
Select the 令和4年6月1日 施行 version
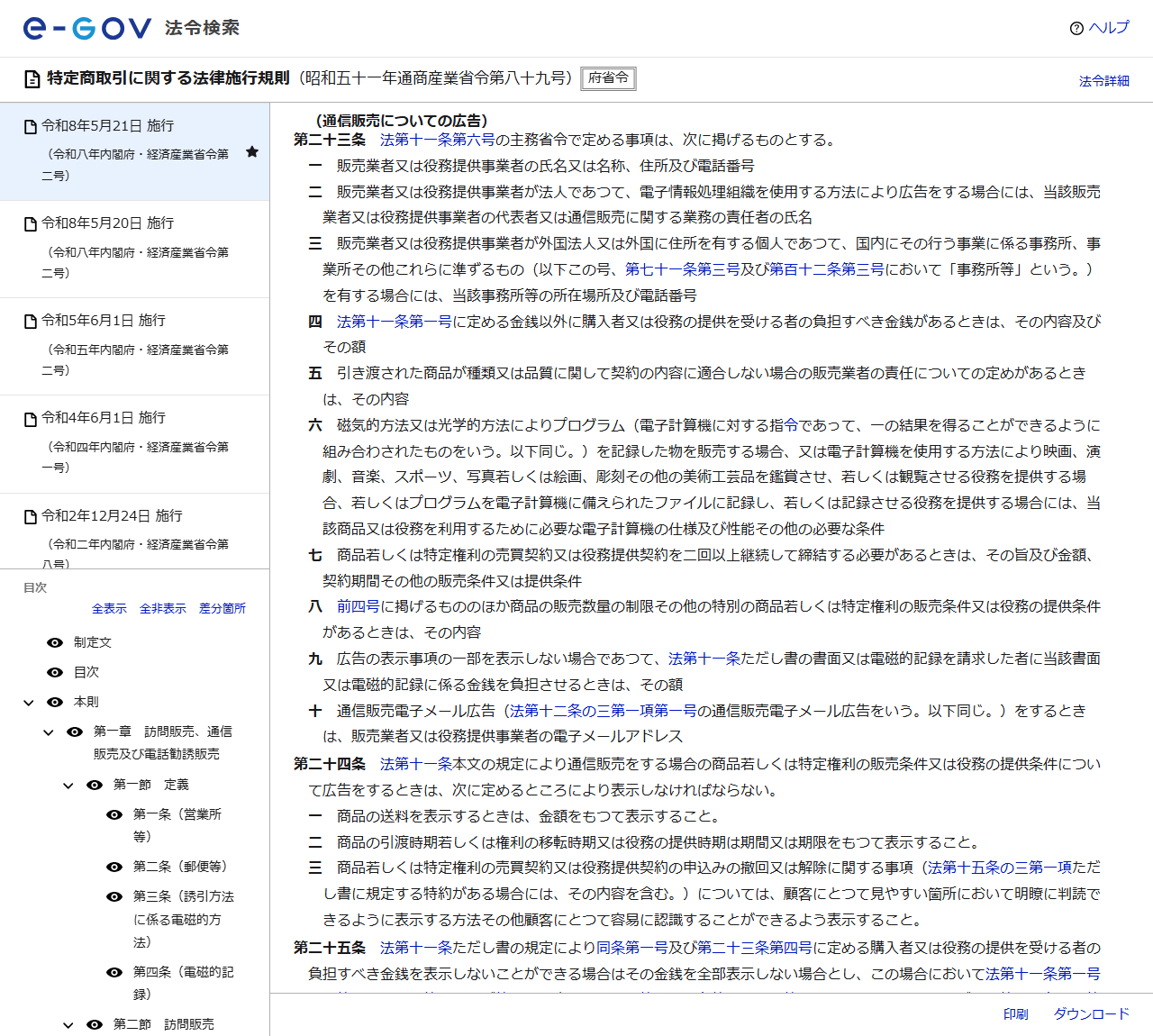coord(134,443)
